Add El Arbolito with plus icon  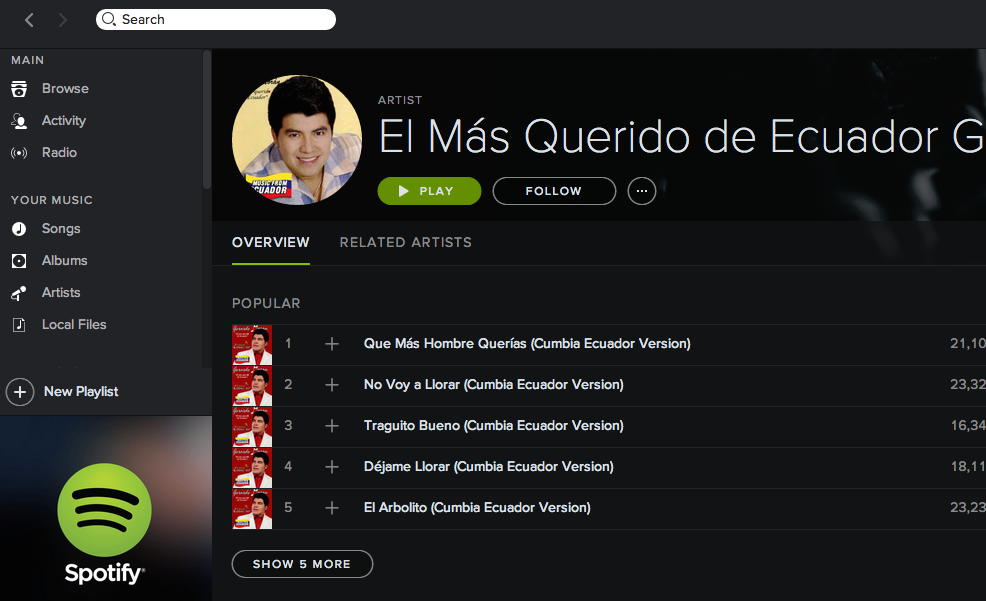pyautogui.click(x=332, y=507)
